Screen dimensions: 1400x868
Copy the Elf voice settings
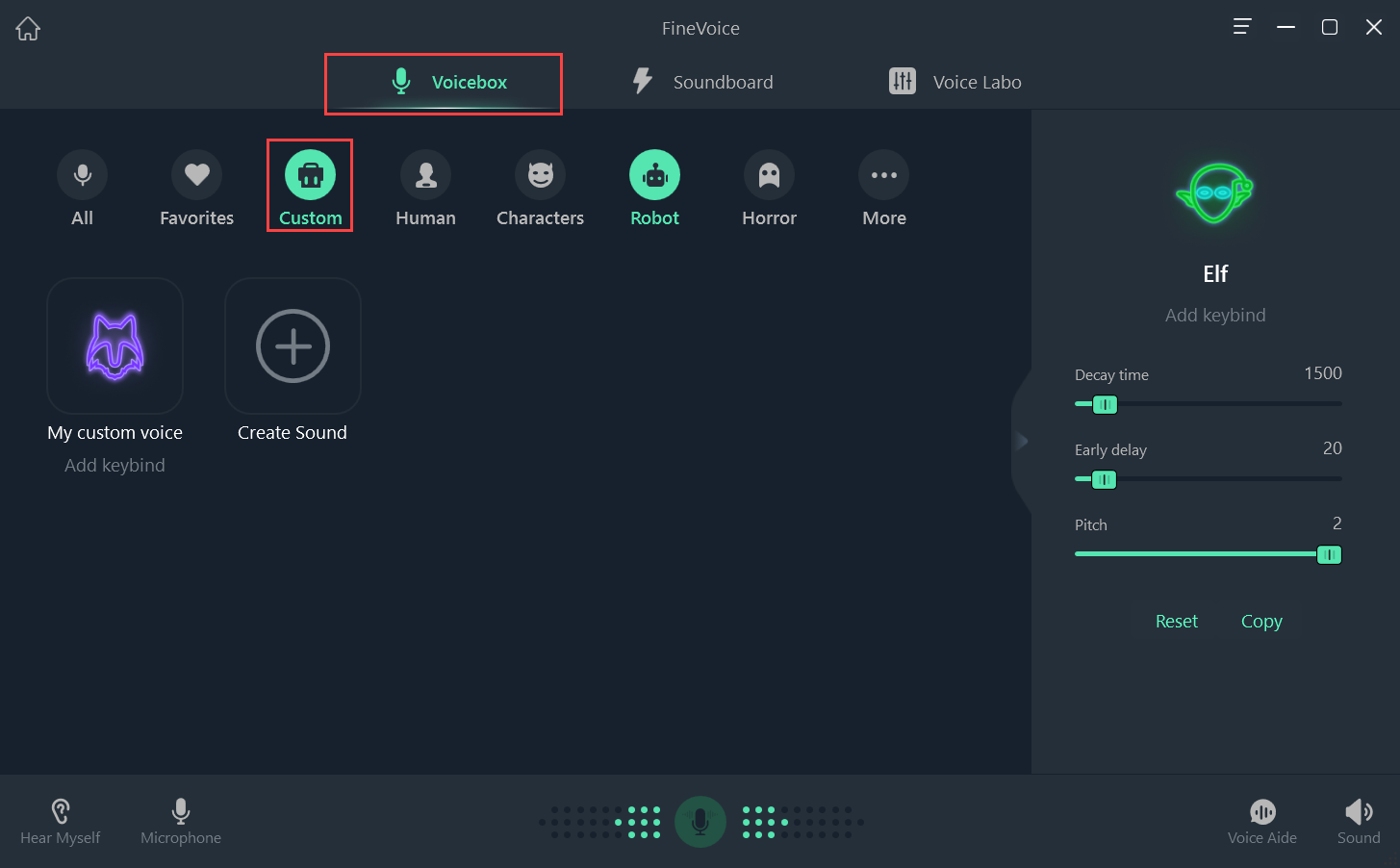1260,621
